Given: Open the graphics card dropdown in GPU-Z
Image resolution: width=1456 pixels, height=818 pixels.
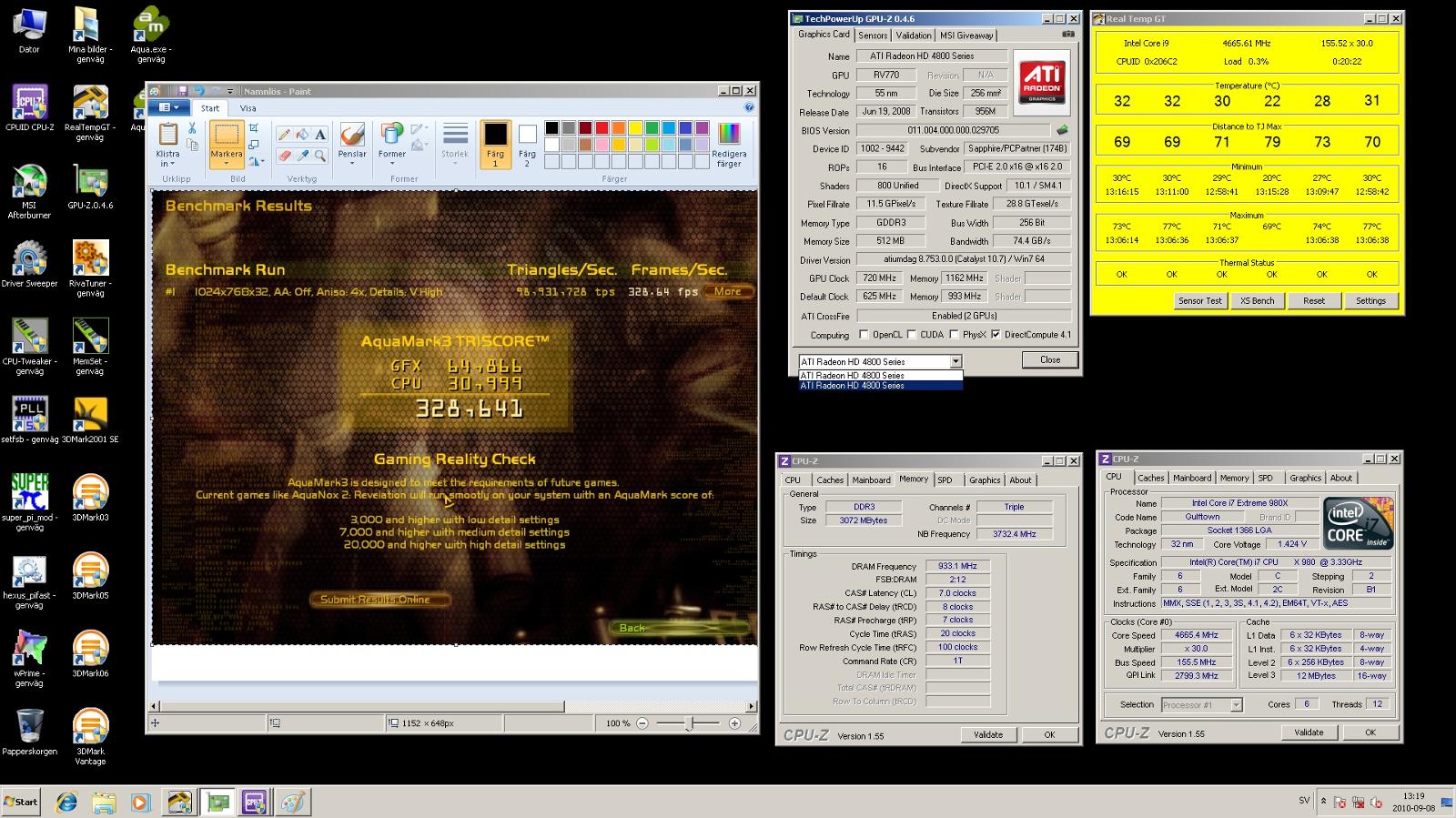Looking at the screenshot, I should pos(955,361).
